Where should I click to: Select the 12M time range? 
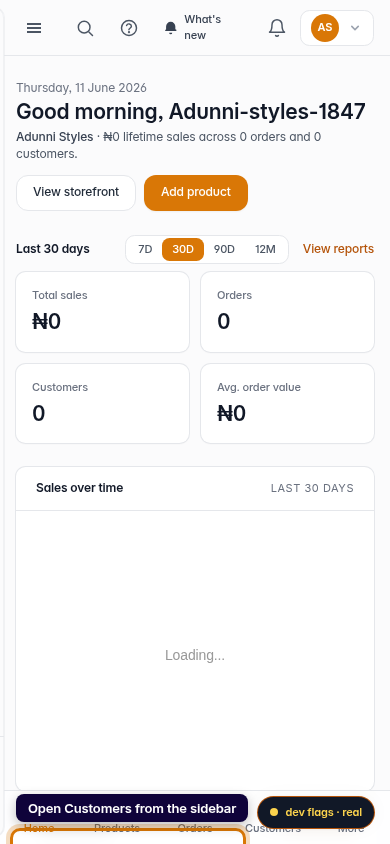265,249
